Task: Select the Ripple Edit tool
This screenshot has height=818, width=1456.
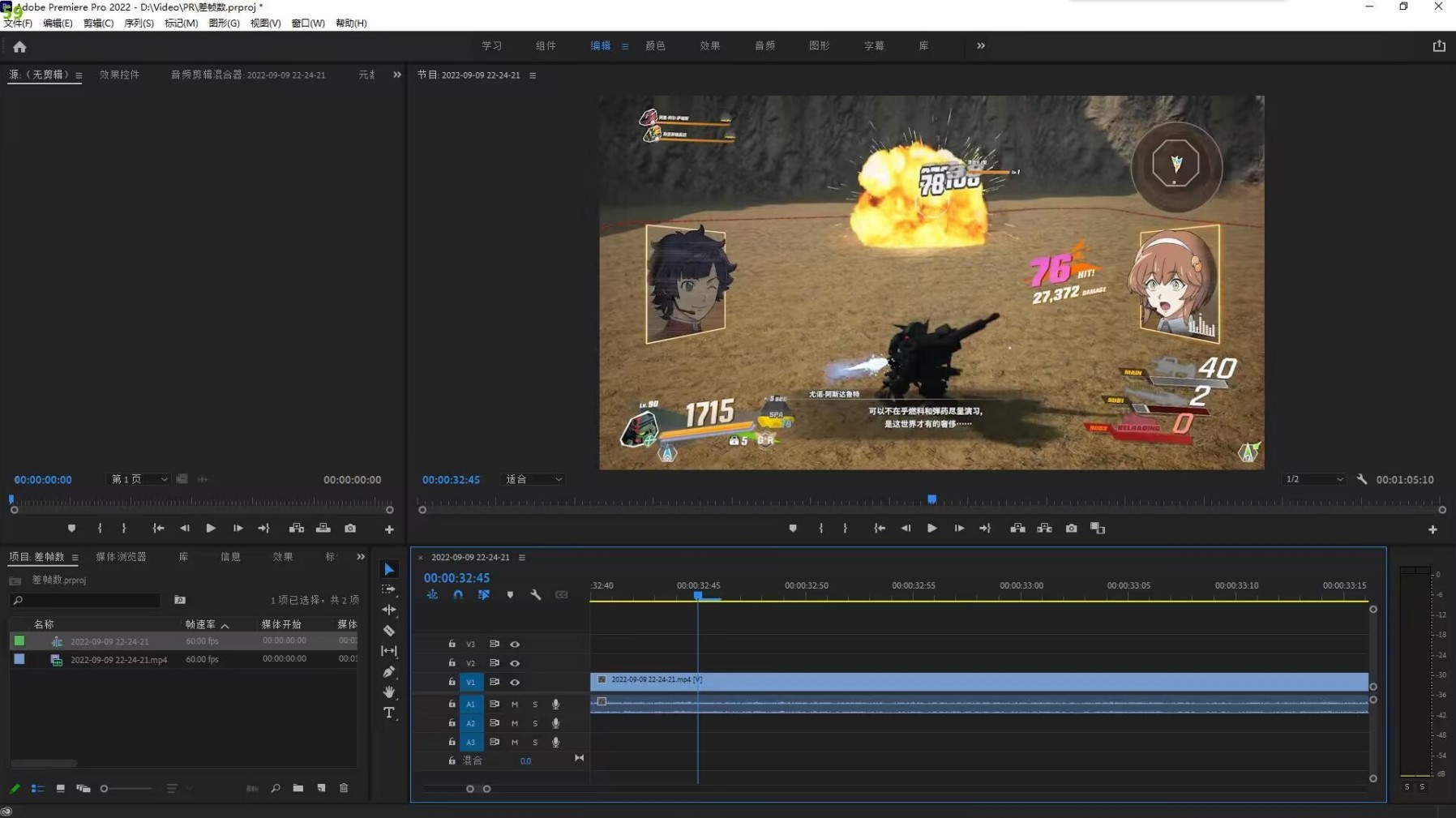Action: coord(389,610)
